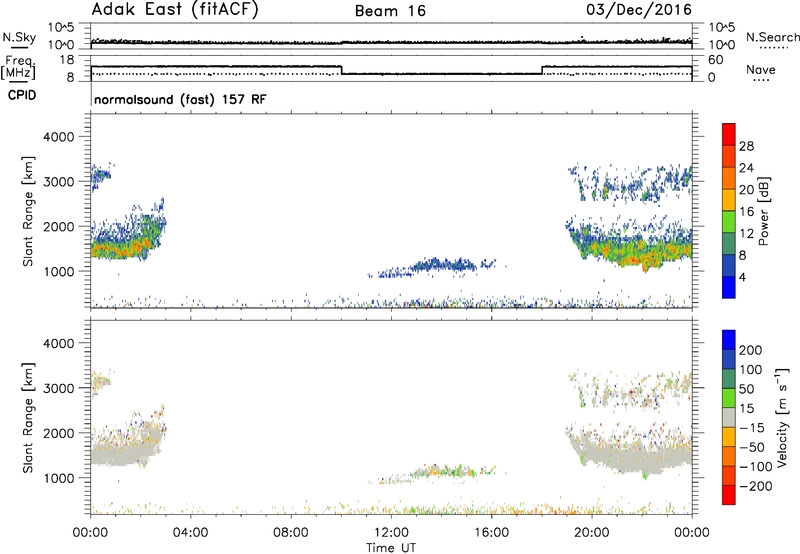Click the "N.Sky" legend label
The width and height of the screenshot is (800, 554).
coord(19,37)
